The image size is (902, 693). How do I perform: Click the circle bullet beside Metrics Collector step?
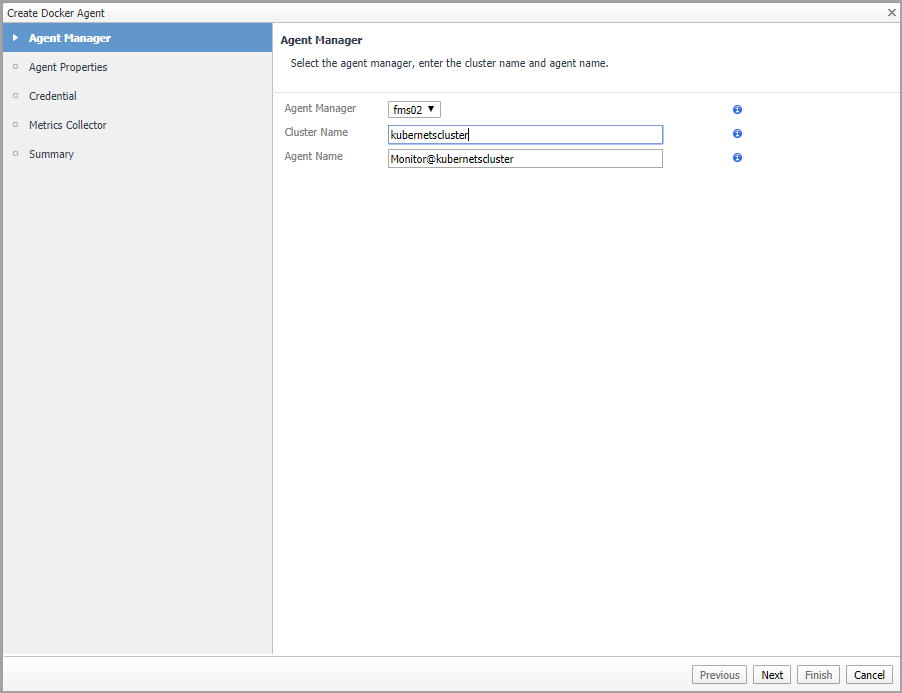click(x=15, y=125)
